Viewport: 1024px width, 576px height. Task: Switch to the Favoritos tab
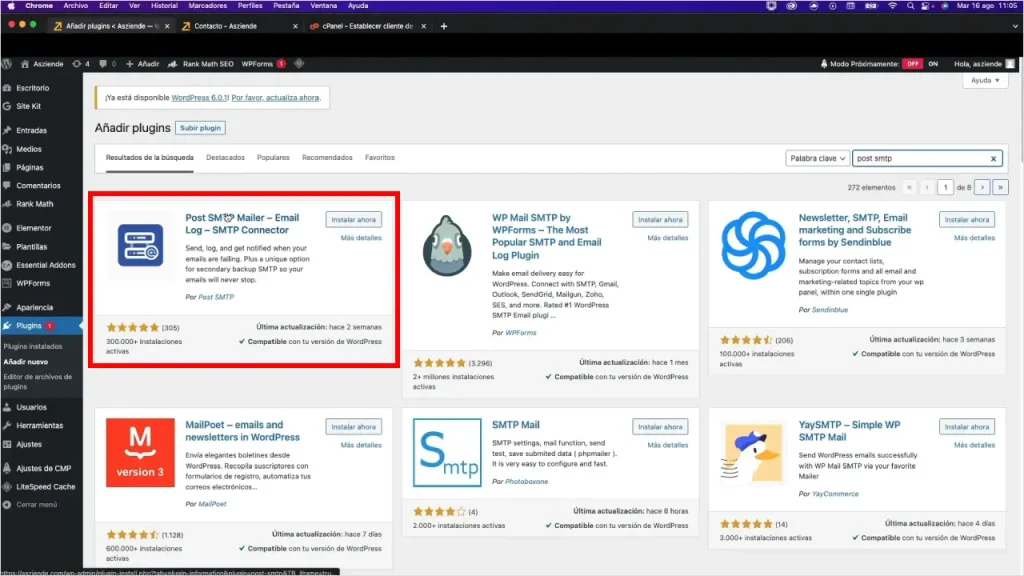379,157
